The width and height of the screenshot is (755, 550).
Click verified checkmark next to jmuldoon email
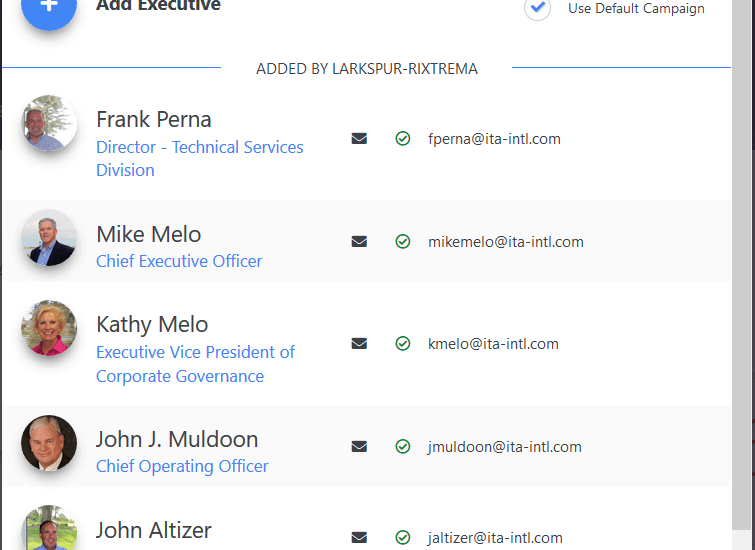click(403, 447)
